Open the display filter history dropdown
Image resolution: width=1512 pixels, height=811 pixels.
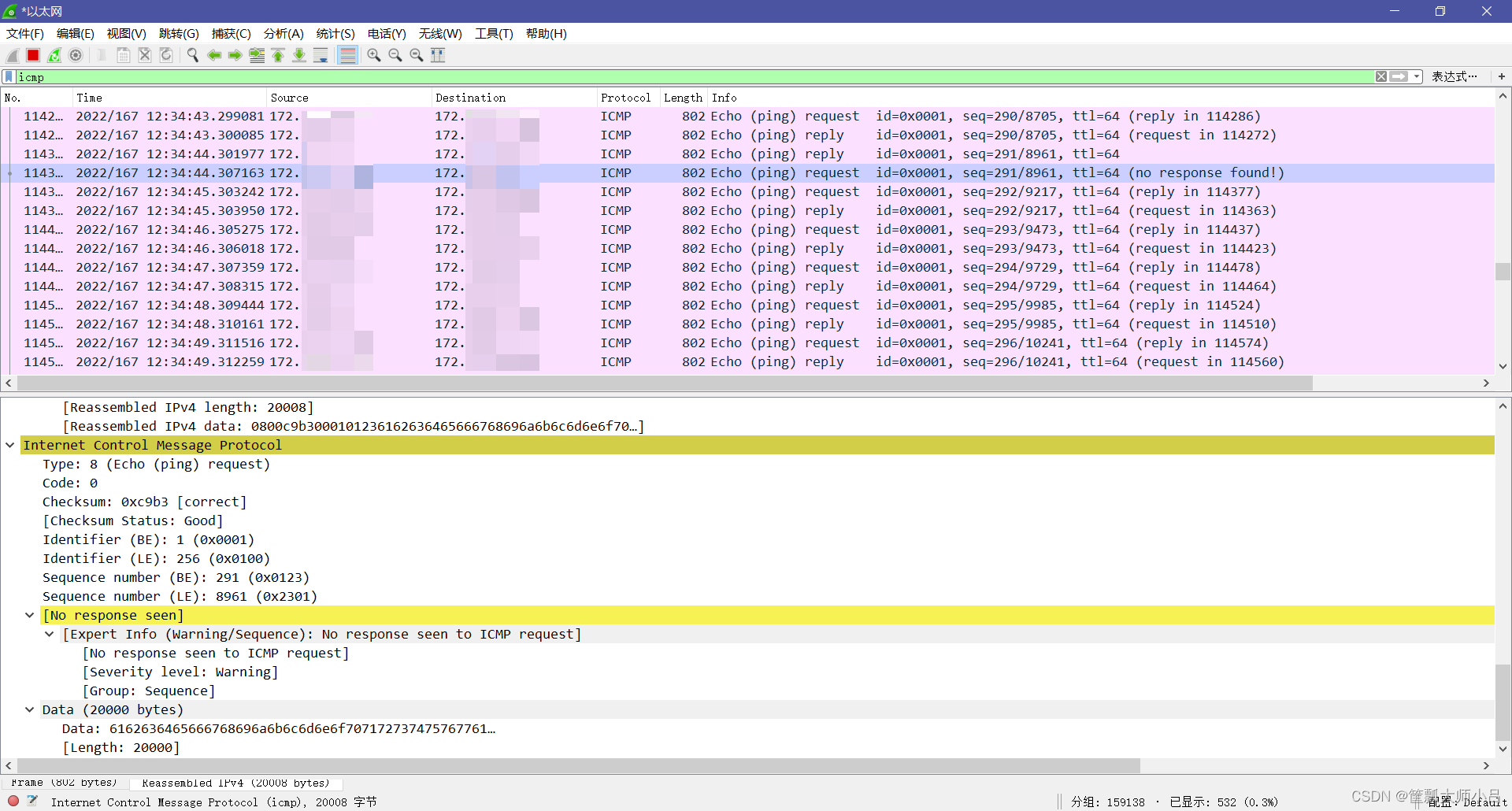[1417, 76]
